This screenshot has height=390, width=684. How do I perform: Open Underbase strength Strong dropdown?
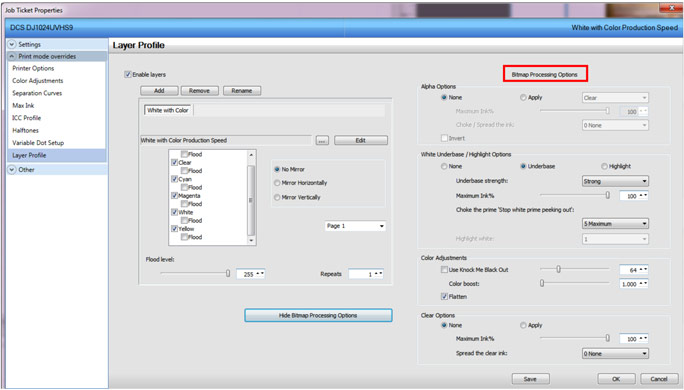pos(615,181)
